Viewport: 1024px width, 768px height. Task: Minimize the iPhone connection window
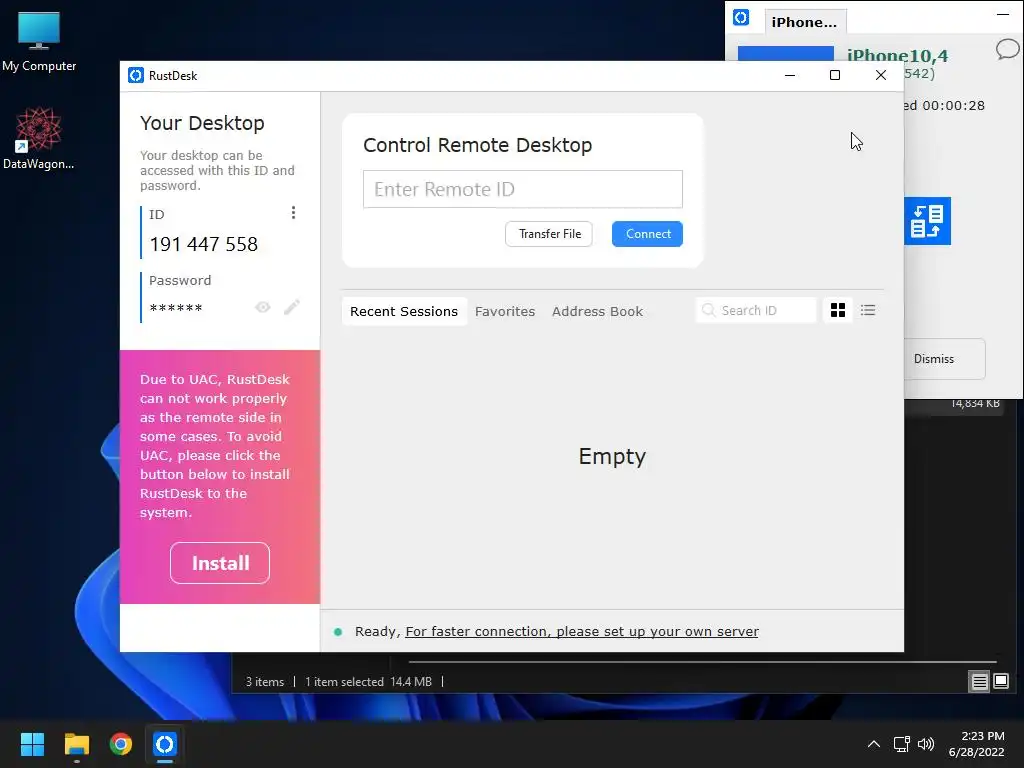(x=1003, y=14)
